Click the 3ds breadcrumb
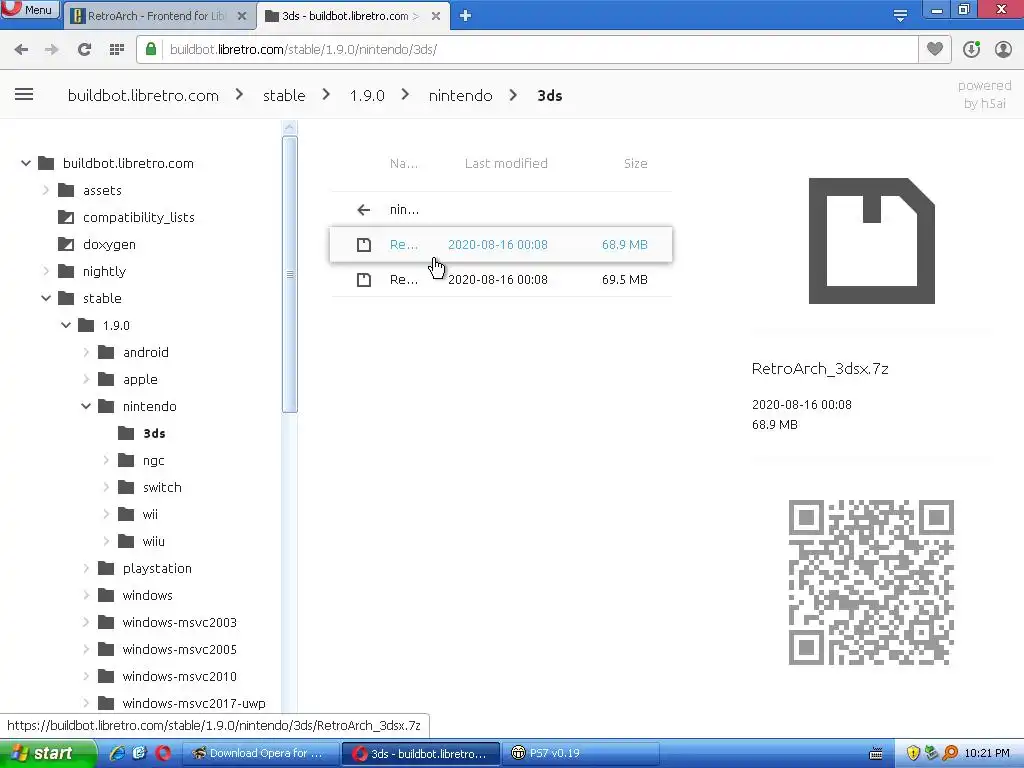The height and width of the screenshot is (768, 1024). [x=549, y=95]
